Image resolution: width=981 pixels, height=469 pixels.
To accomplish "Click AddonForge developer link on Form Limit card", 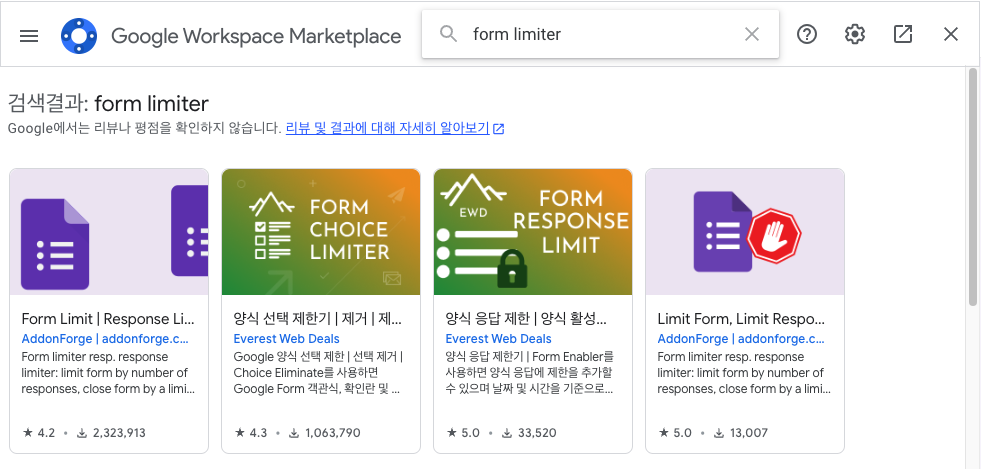I will 105,339.
